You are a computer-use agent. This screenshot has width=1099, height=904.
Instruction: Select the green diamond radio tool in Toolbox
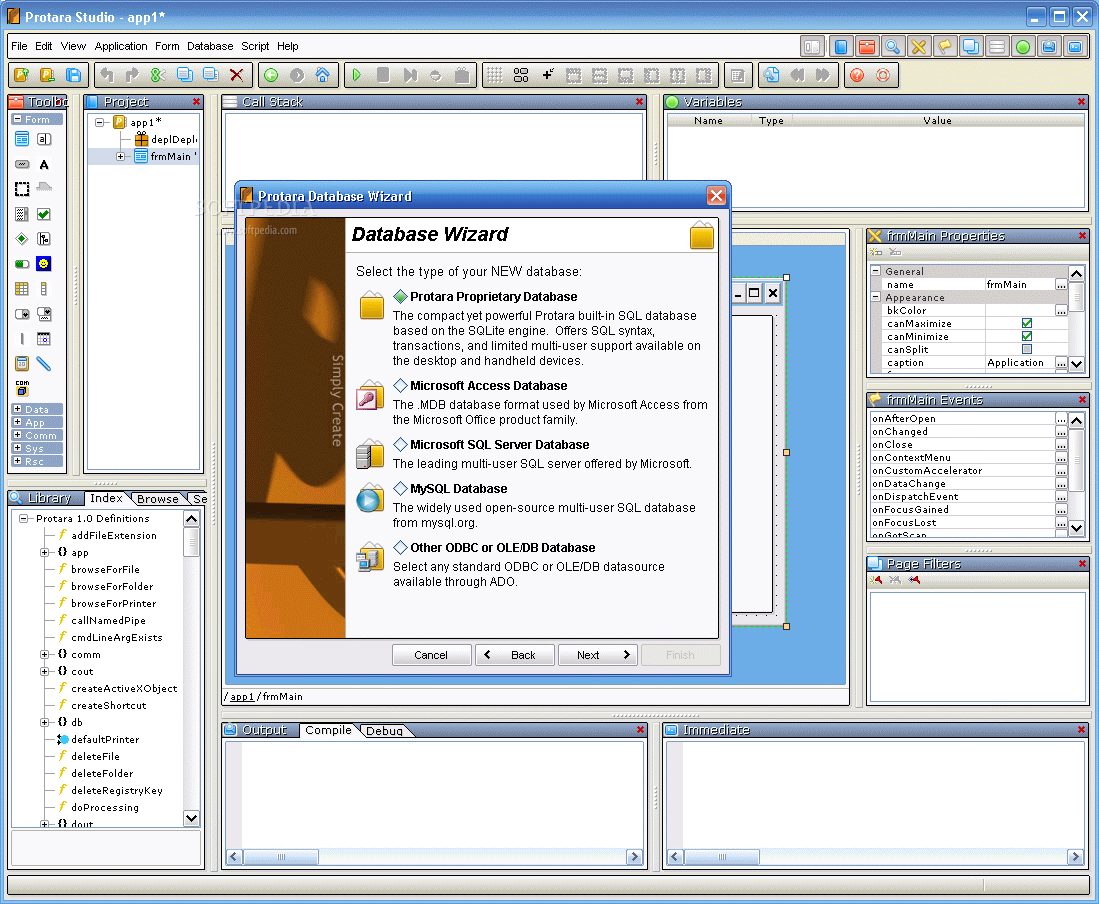tap(22, 239)
